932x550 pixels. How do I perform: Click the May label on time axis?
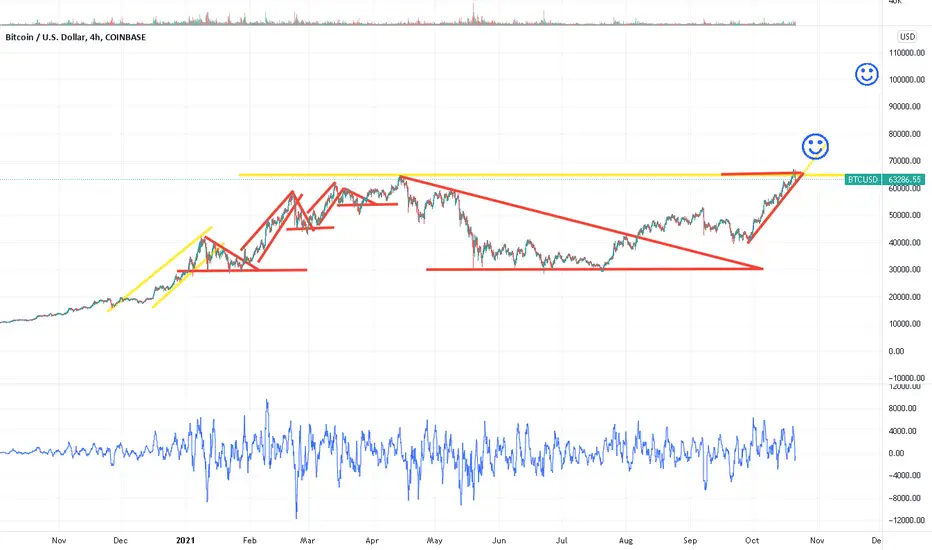tap(434, 540)
